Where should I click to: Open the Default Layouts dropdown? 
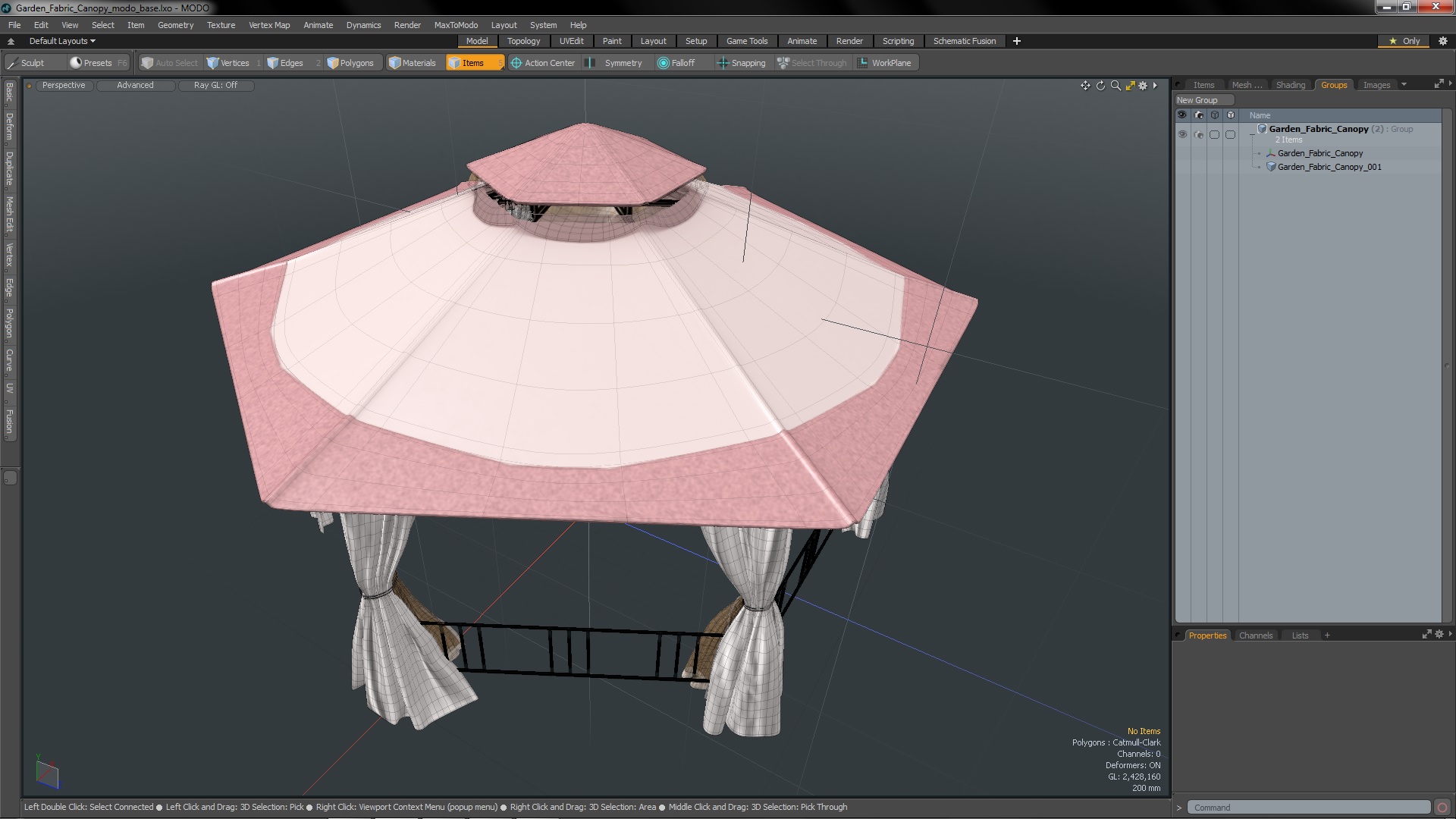pos(62,41)
